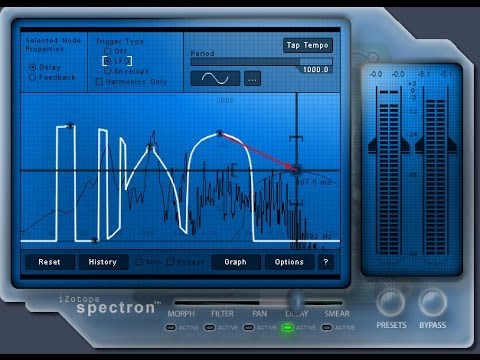
Task: Click the '7692 Hz' frequency readout
Action: point(315,236)
